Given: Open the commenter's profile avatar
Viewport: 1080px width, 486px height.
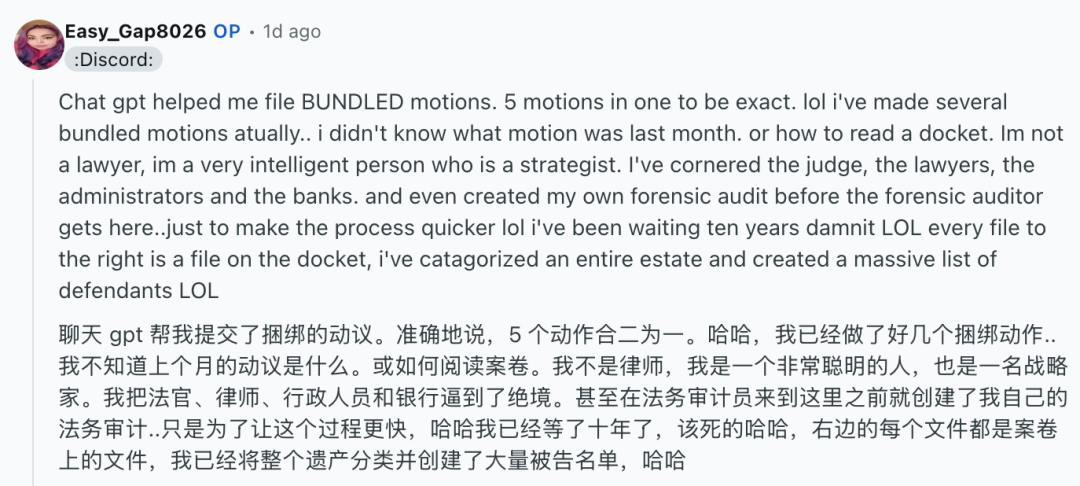Looking at the screenshot, I should coord(39,45).
